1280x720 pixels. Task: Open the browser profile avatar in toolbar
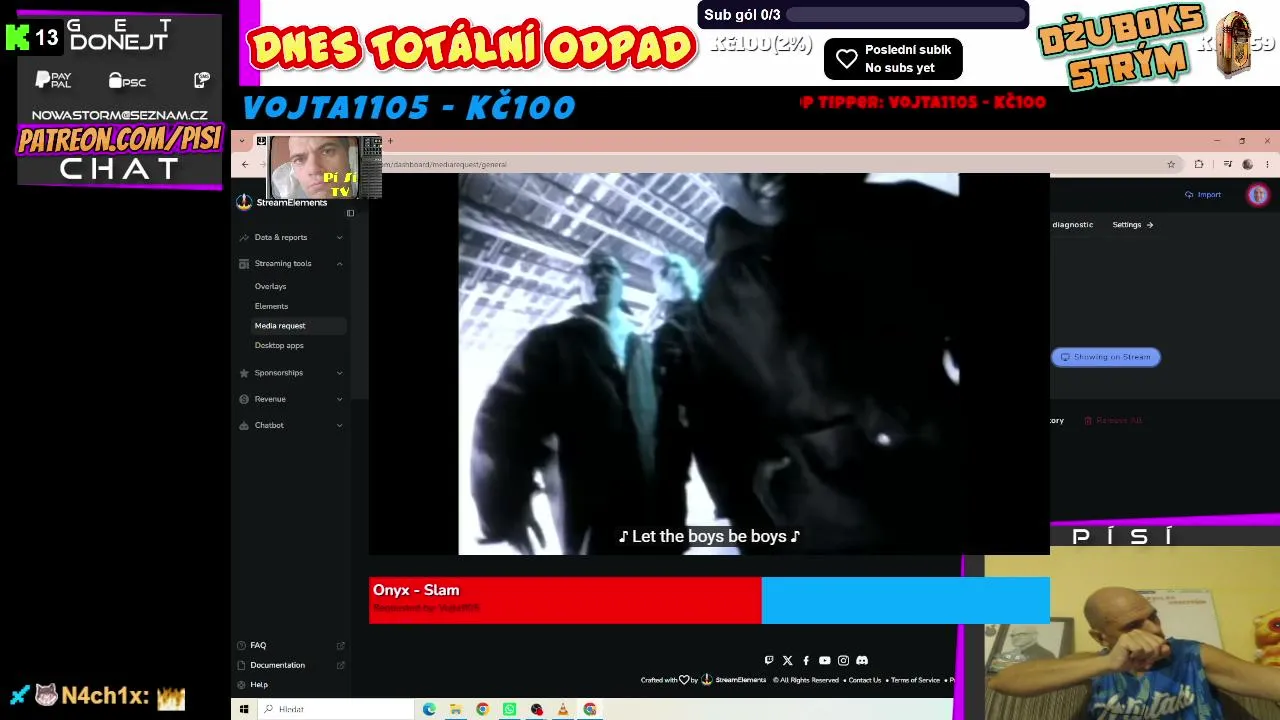[1247, 164]
